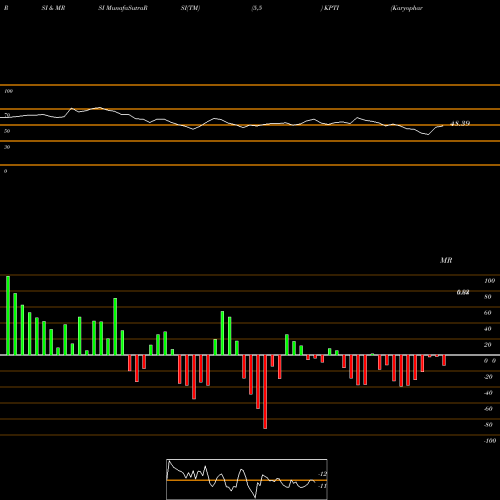Click the mini chart value label 12

click(322, 474)
